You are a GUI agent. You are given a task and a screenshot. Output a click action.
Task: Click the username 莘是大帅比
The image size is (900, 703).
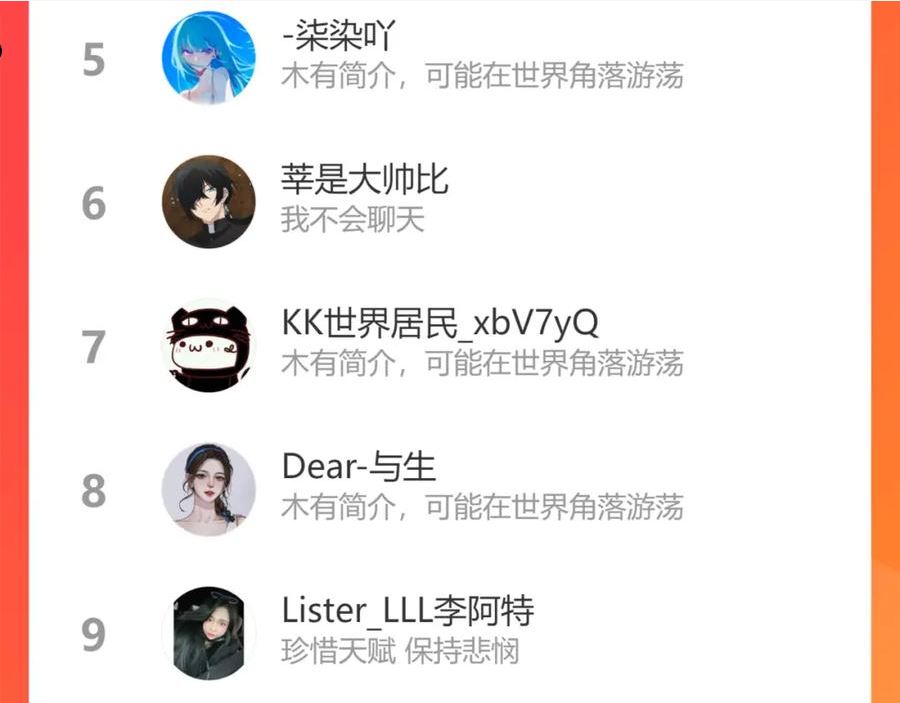tap(364, 179)
